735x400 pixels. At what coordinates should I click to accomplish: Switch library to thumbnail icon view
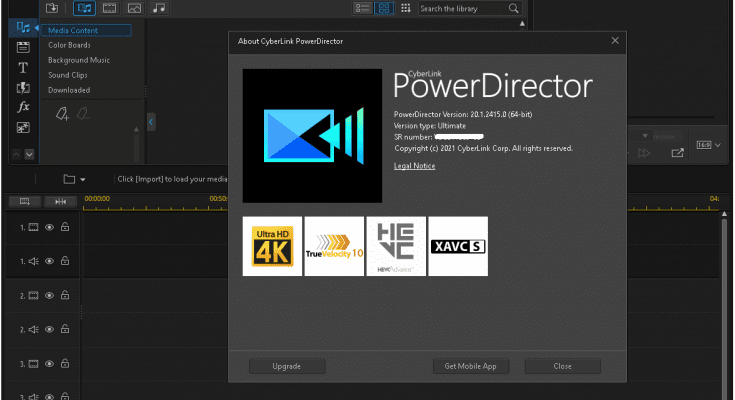click(x=384, y=8)
